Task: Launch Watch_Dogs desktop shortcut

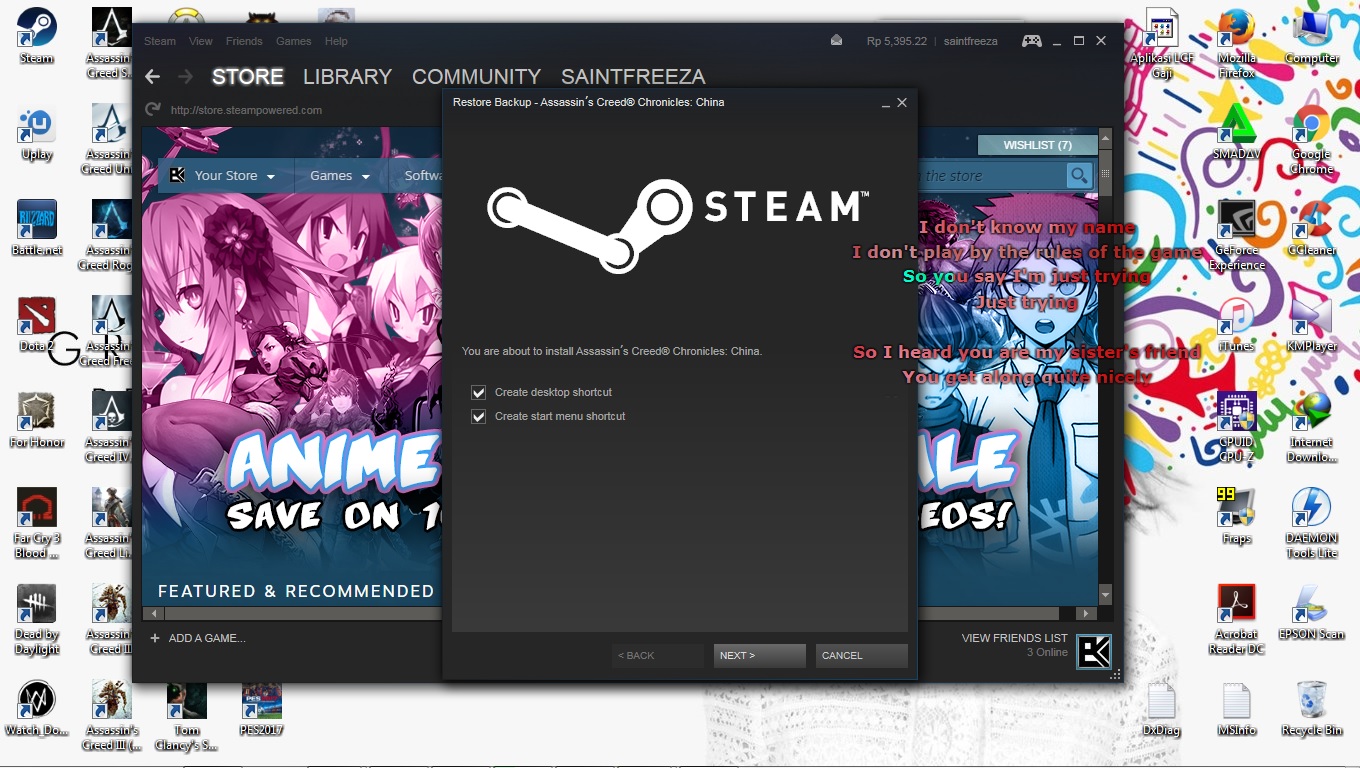Action: [x=37, y=708]
